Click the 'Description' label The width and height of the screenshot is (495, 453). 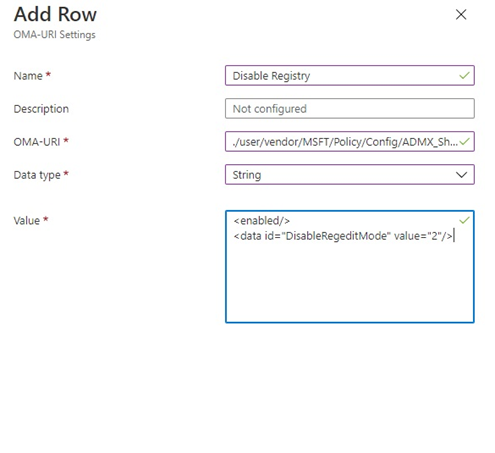41,109
